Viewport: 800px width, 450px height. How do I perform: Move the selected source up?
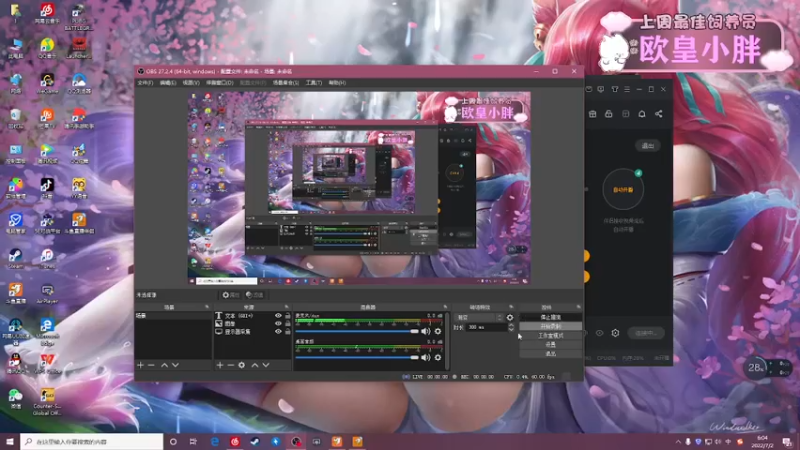(255, 365)
